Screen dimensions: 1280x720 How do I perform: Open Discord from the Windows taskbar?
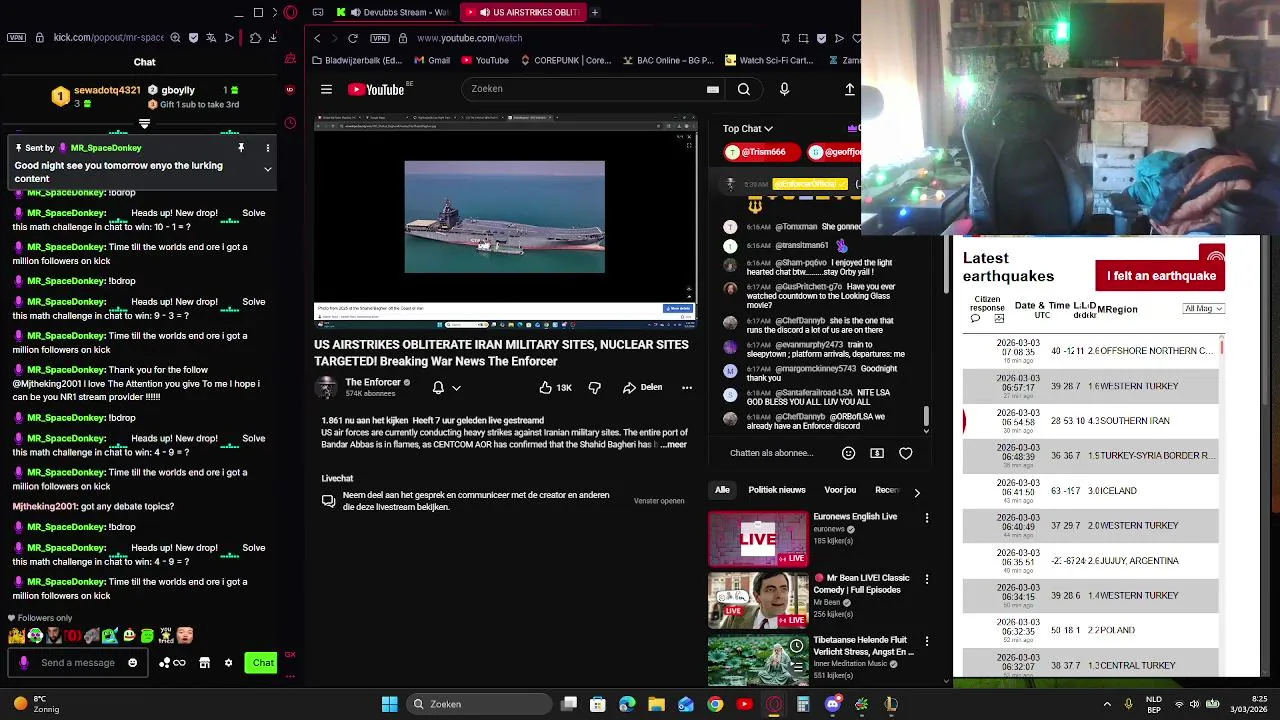(x=832, y=704)
